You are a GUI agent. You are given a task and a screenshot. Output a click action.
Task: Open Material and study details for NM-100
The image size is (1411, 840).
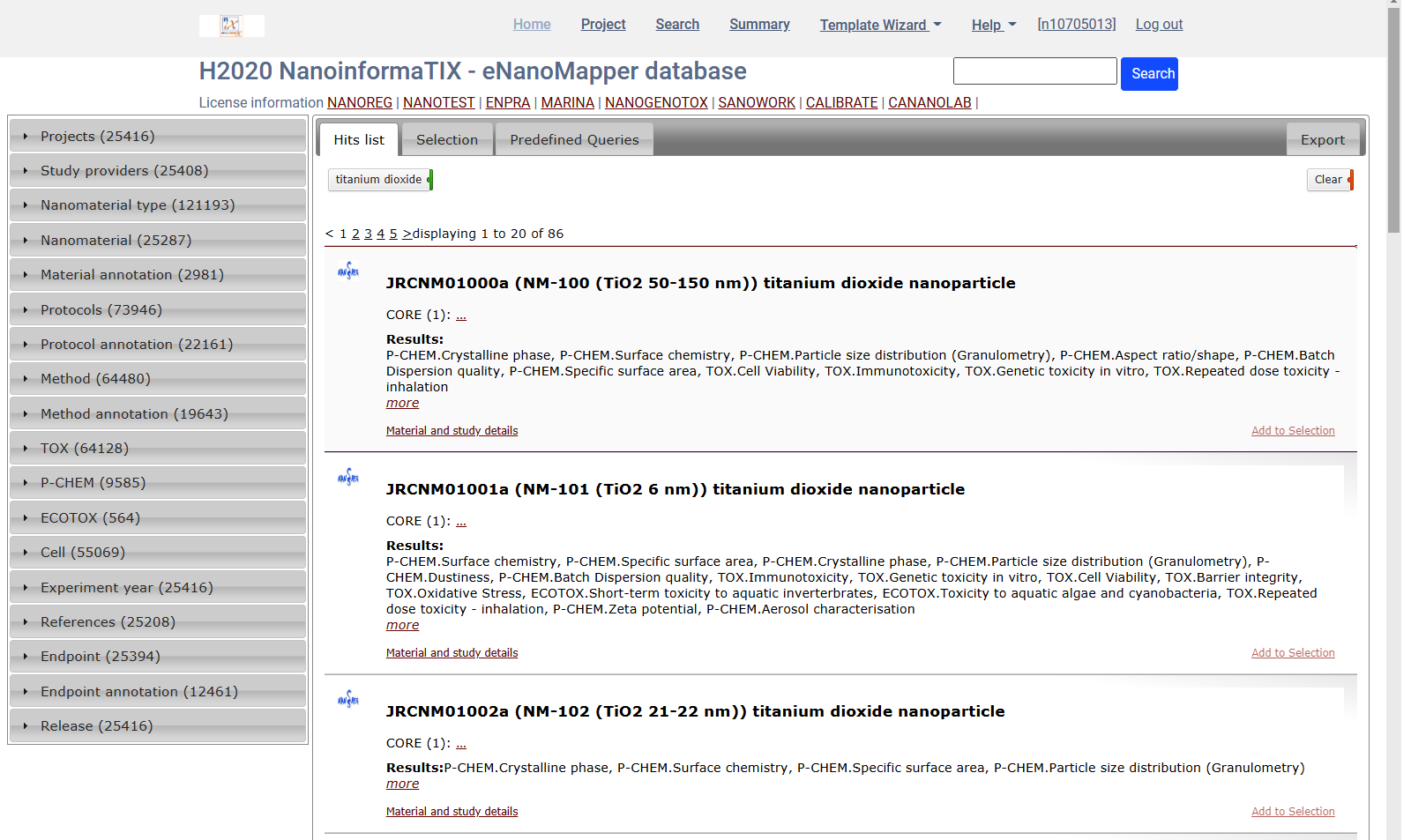452,430
